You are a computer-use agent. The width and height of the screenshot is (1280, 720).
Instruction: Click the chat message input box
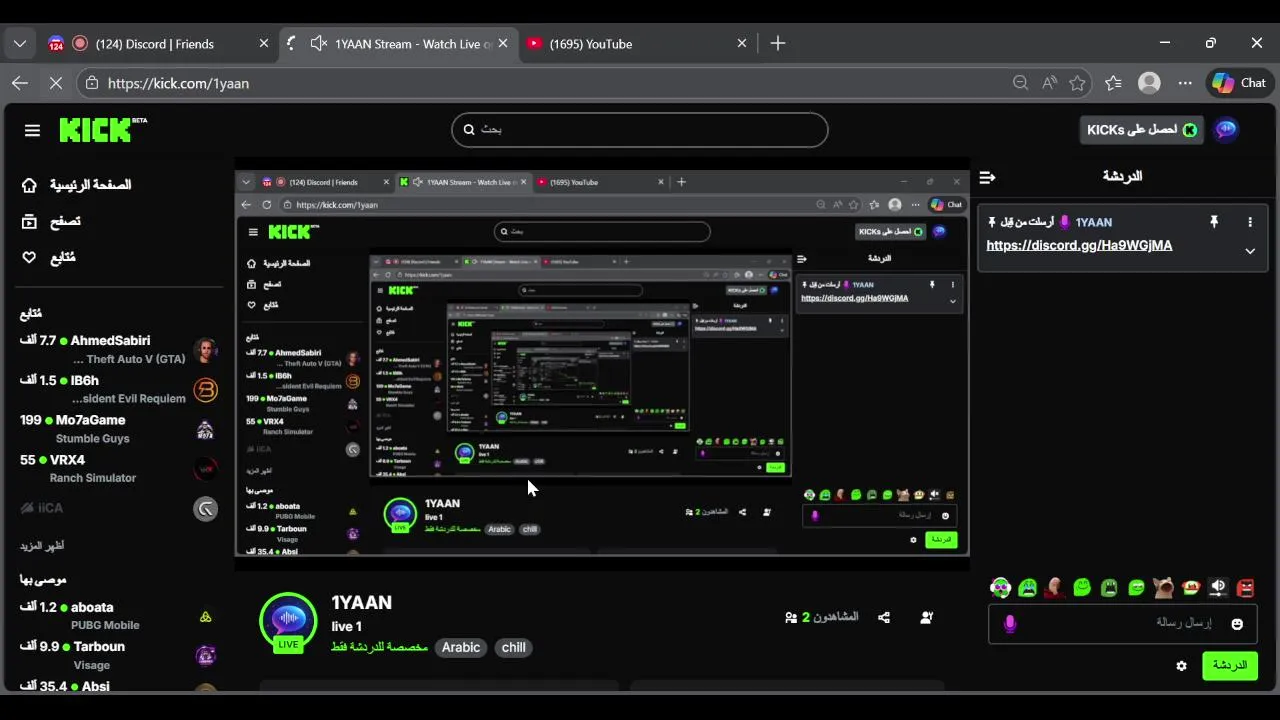tap(1122, 623)
